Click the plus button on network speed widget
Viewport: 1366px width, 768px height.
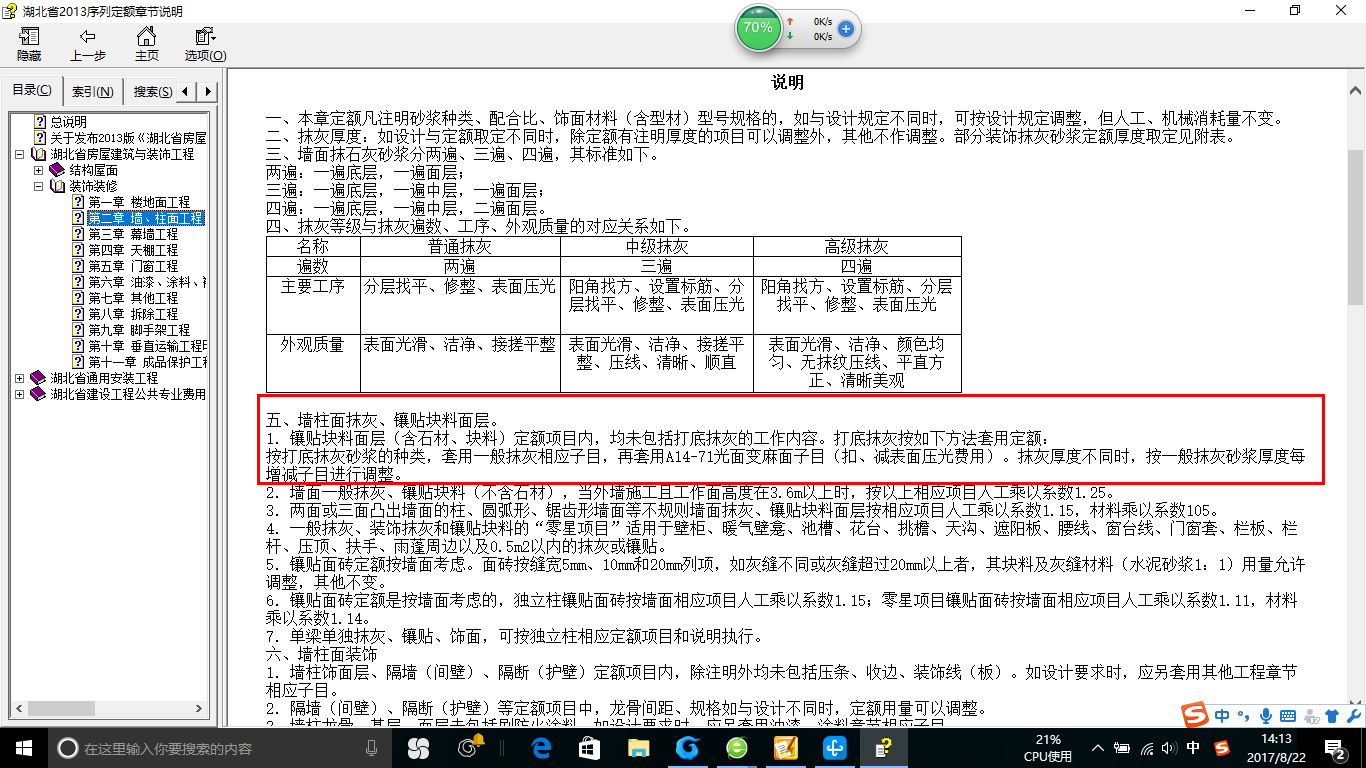pyautogui.click(x=845, y=29)
